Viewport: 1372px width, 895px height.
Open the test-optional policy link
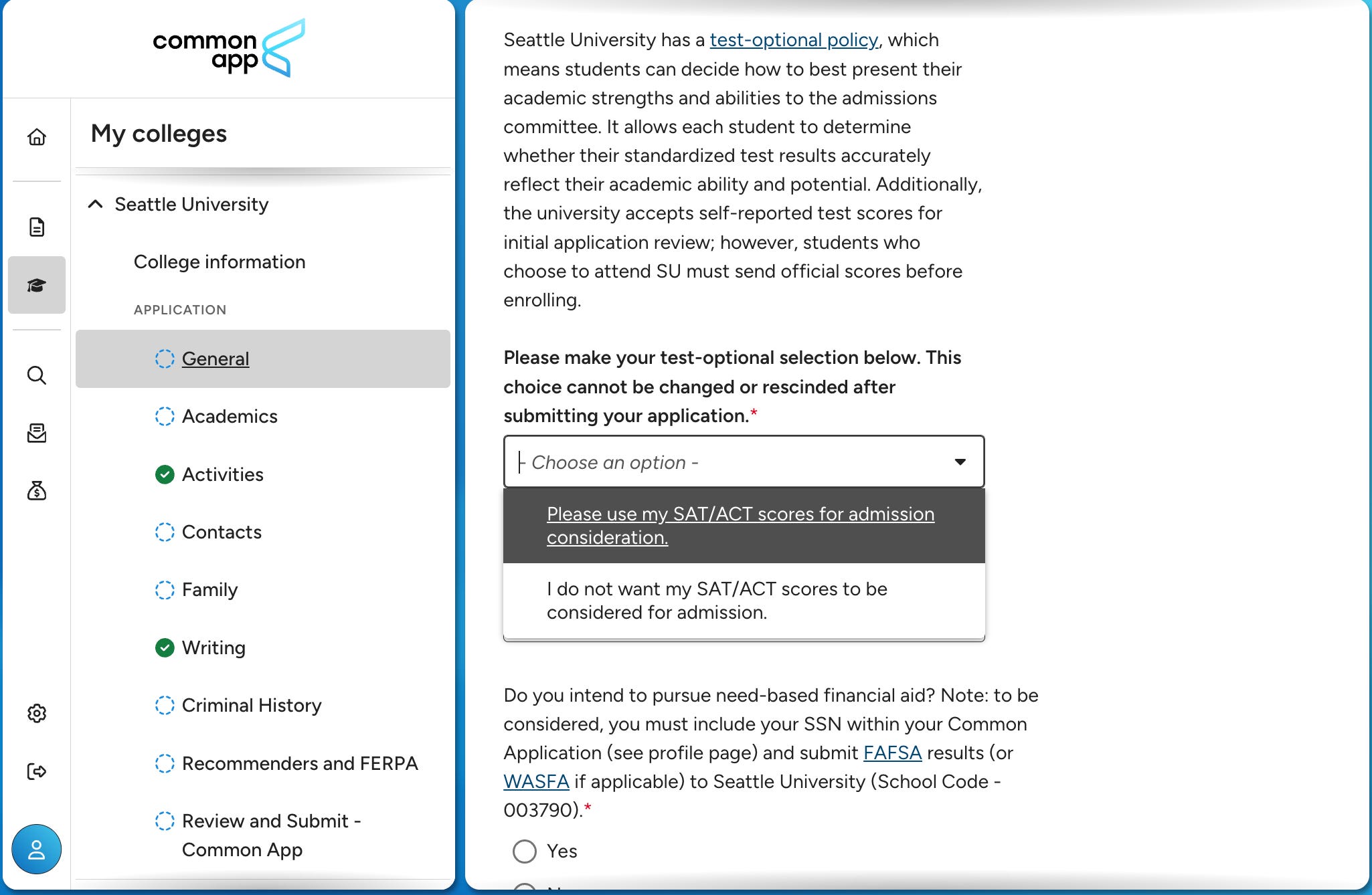coord(794,40)
